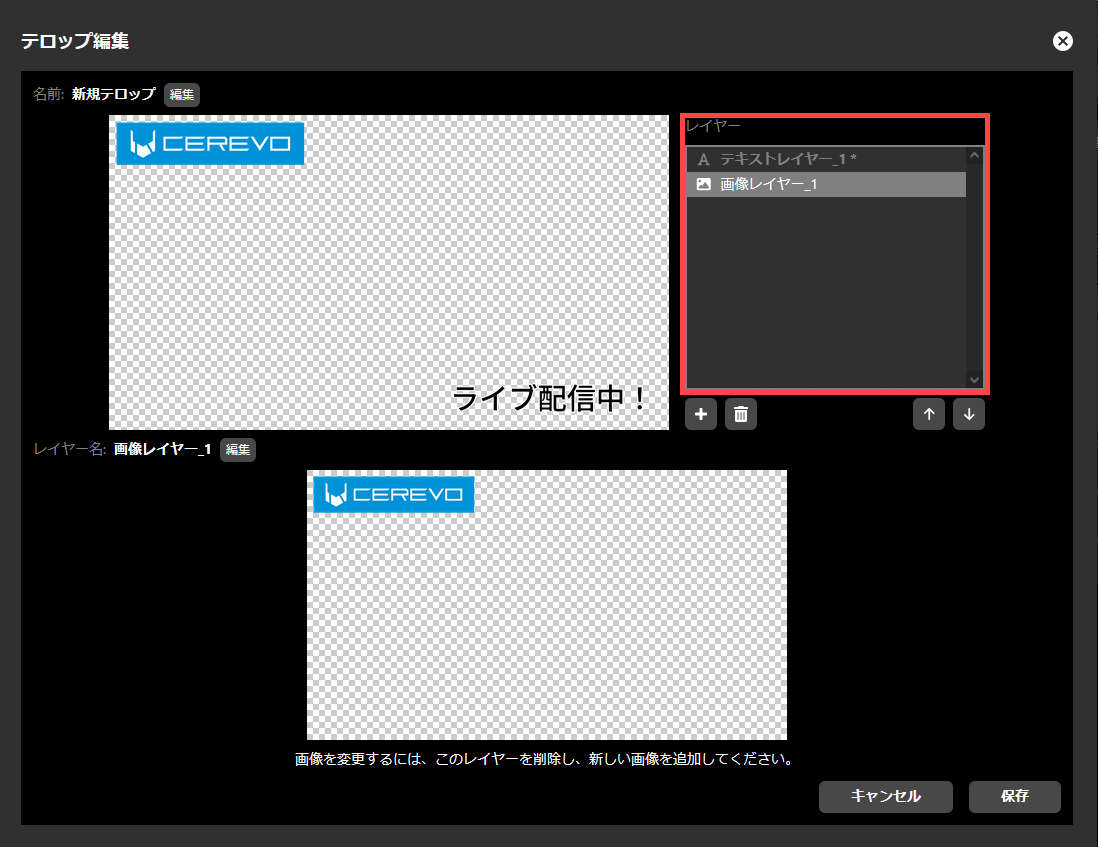Edit the layer name 画像レイヤー_1
This screenshot has width=1098, height=847.
pyautogui.click(x=237, y=449)
